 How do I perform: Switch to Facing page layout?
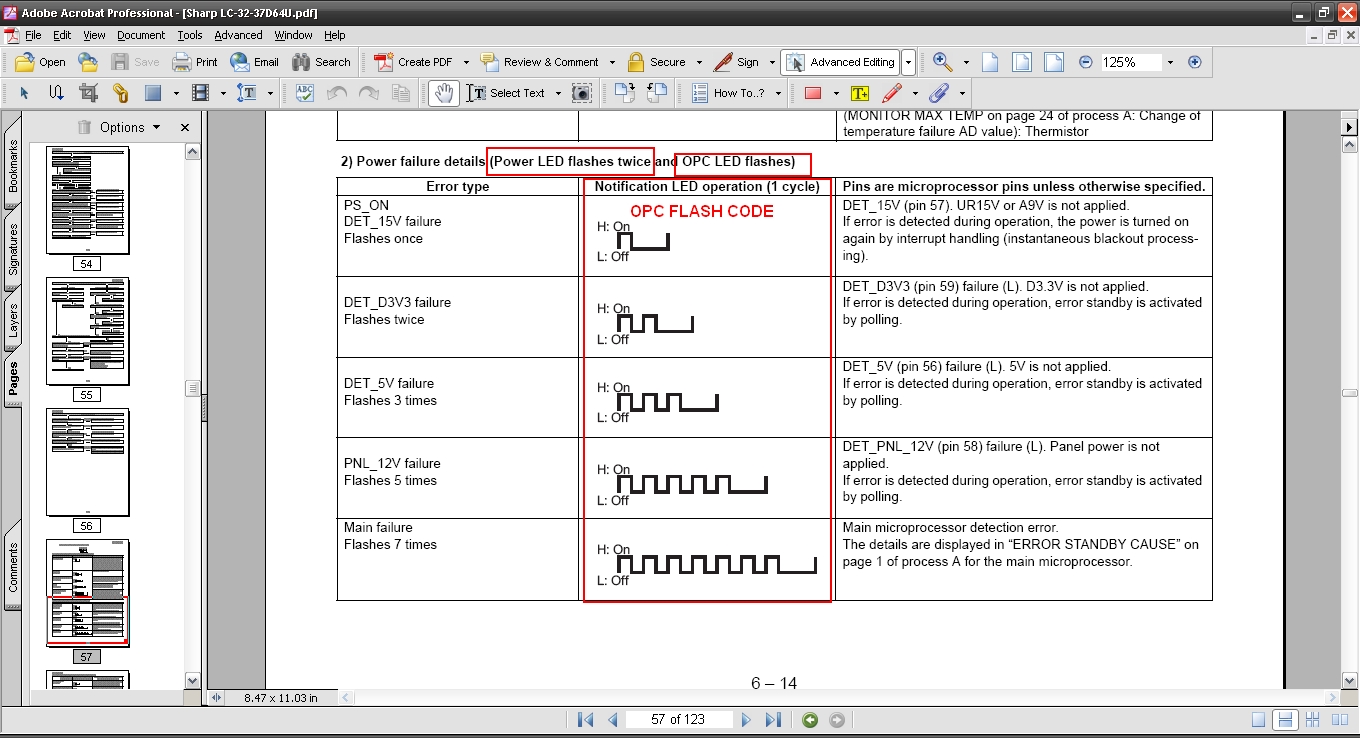(x=1338, y=720)
